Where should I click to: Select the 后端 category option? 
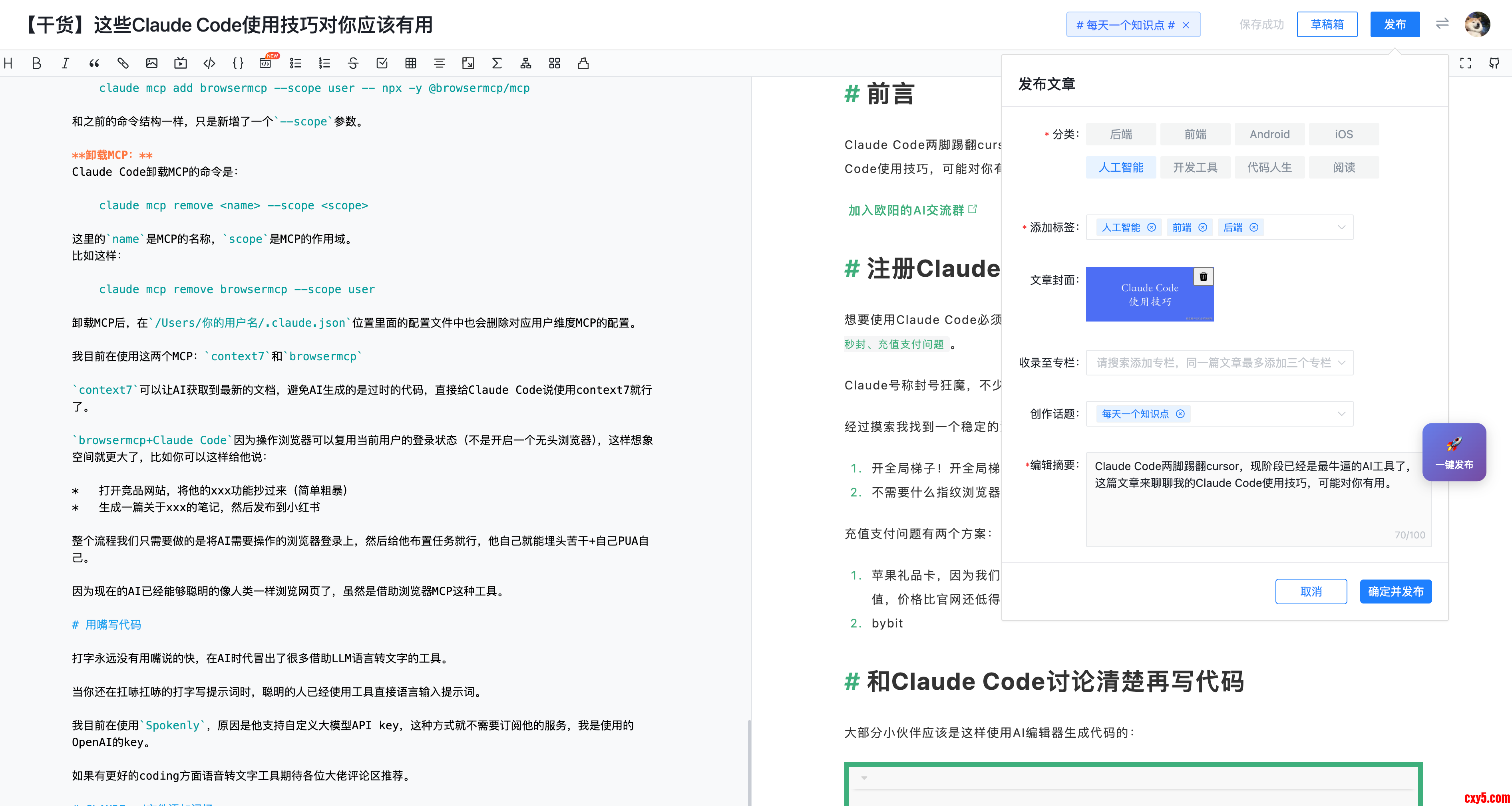point(1120,134)
